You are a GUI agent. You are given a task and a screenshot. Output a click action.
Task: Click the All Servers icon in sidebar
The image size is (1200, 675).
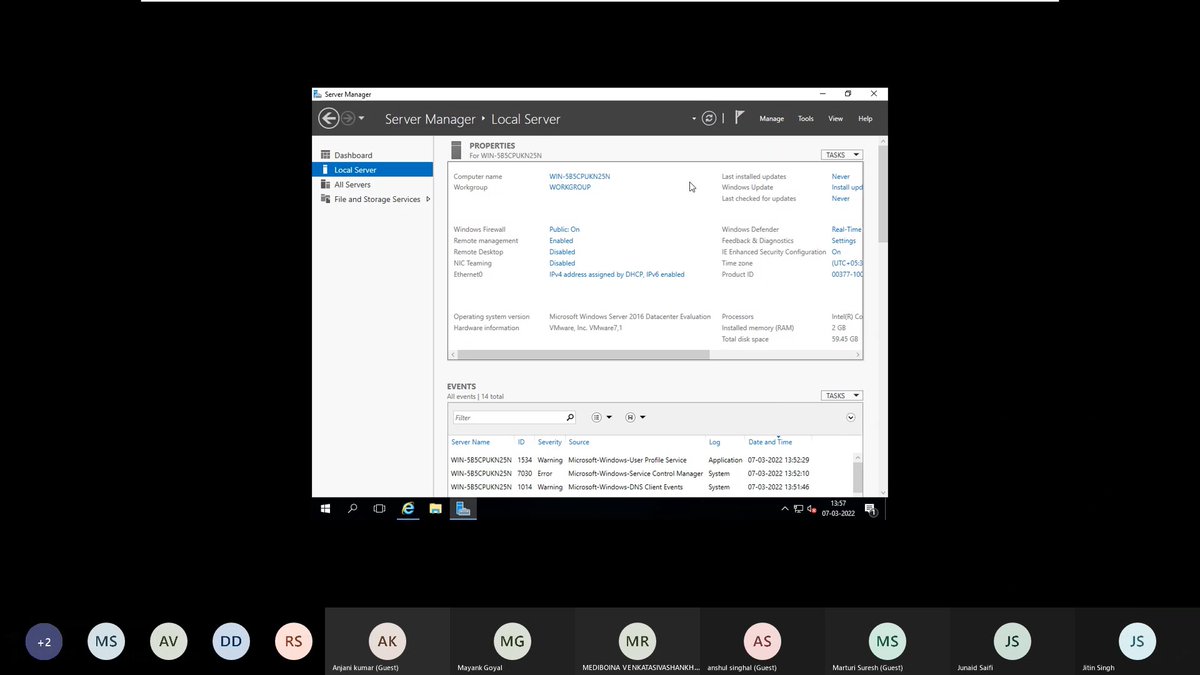325,184
